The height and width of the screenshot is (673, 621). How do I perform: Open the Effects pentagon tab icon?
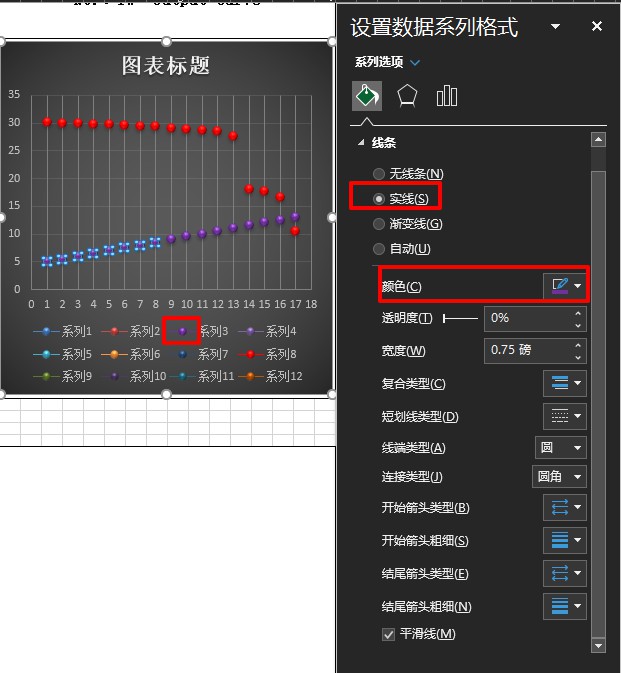click(x=407, y=95)
